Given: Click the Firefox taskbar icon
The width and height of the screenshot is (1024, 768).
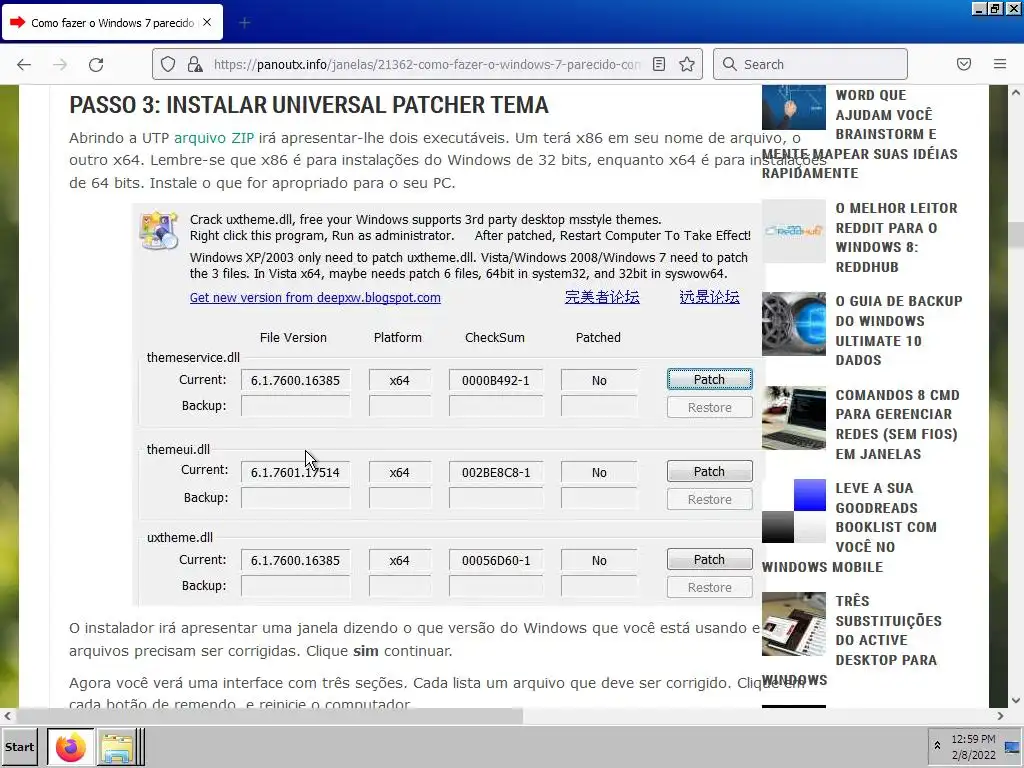Looking at the screenshot, I should (x=71, y=747).
